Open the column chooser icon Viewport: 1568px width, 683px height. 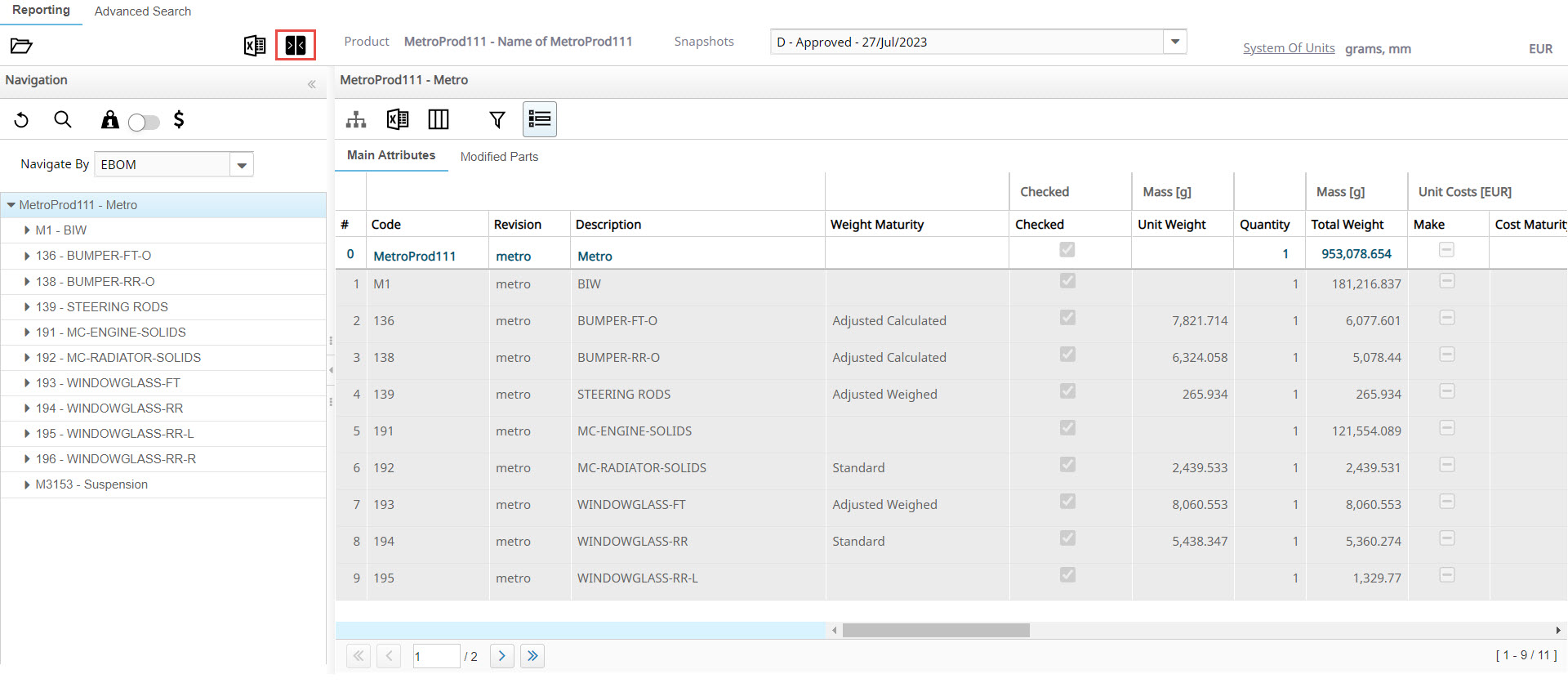pos(439,120)
